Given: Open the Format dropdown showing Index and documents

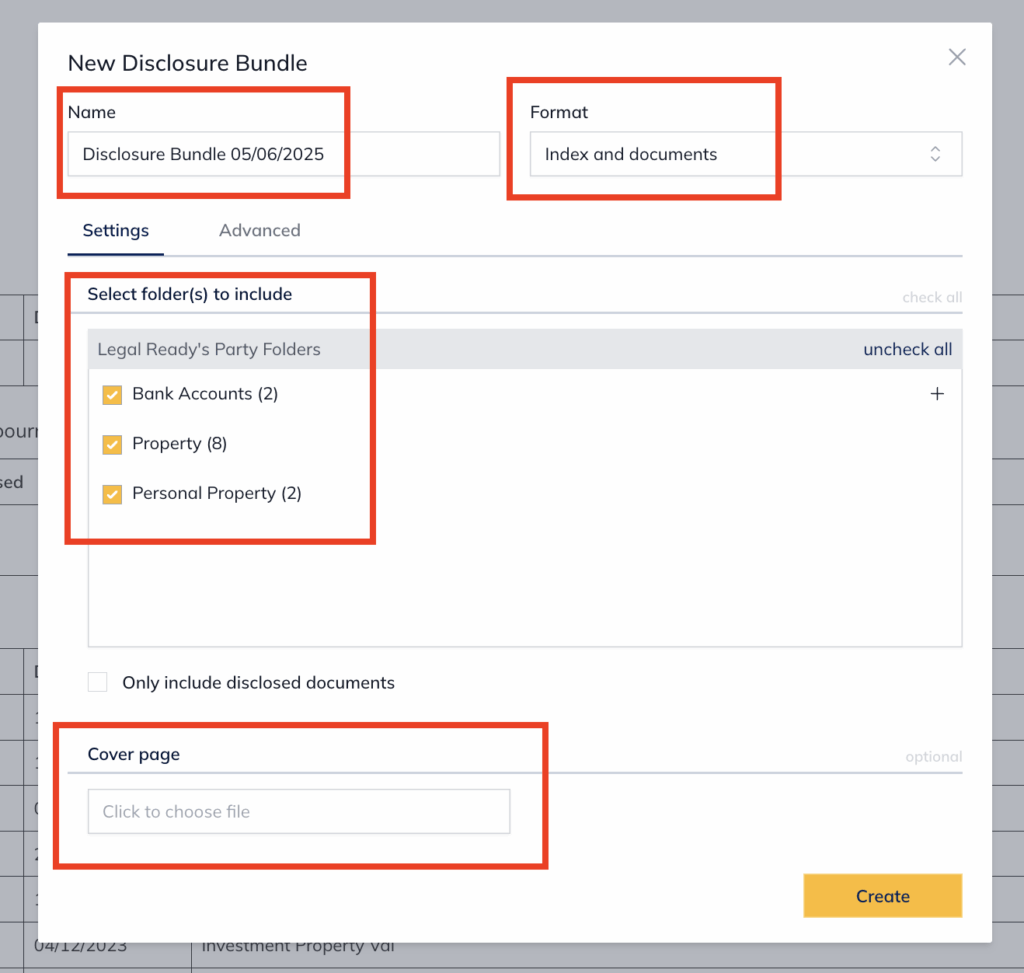Looking at the screenshot, I should point(745,154).
